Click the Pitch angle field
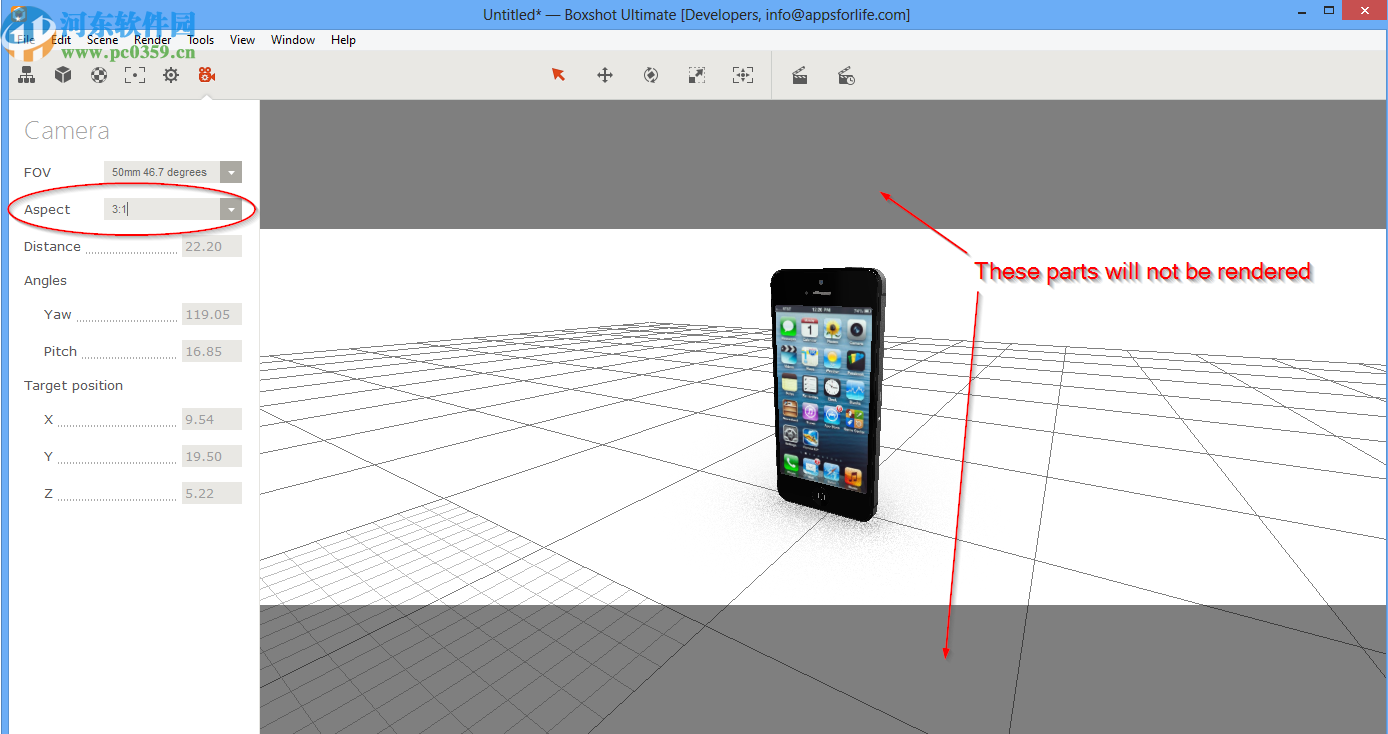 coord(211,351)
